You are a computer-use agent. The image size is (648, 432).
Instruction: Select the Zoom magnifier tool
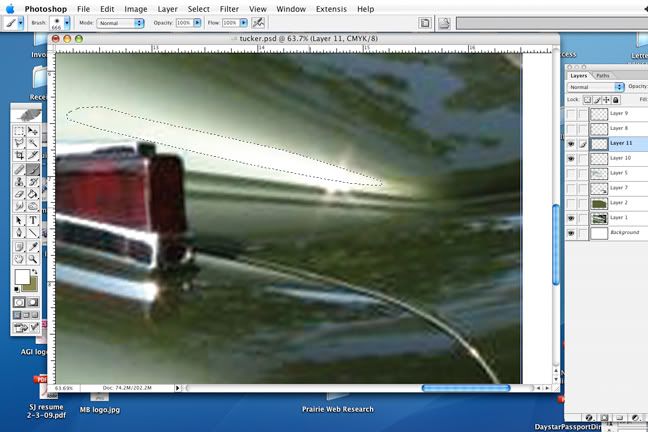click(33, 259)
